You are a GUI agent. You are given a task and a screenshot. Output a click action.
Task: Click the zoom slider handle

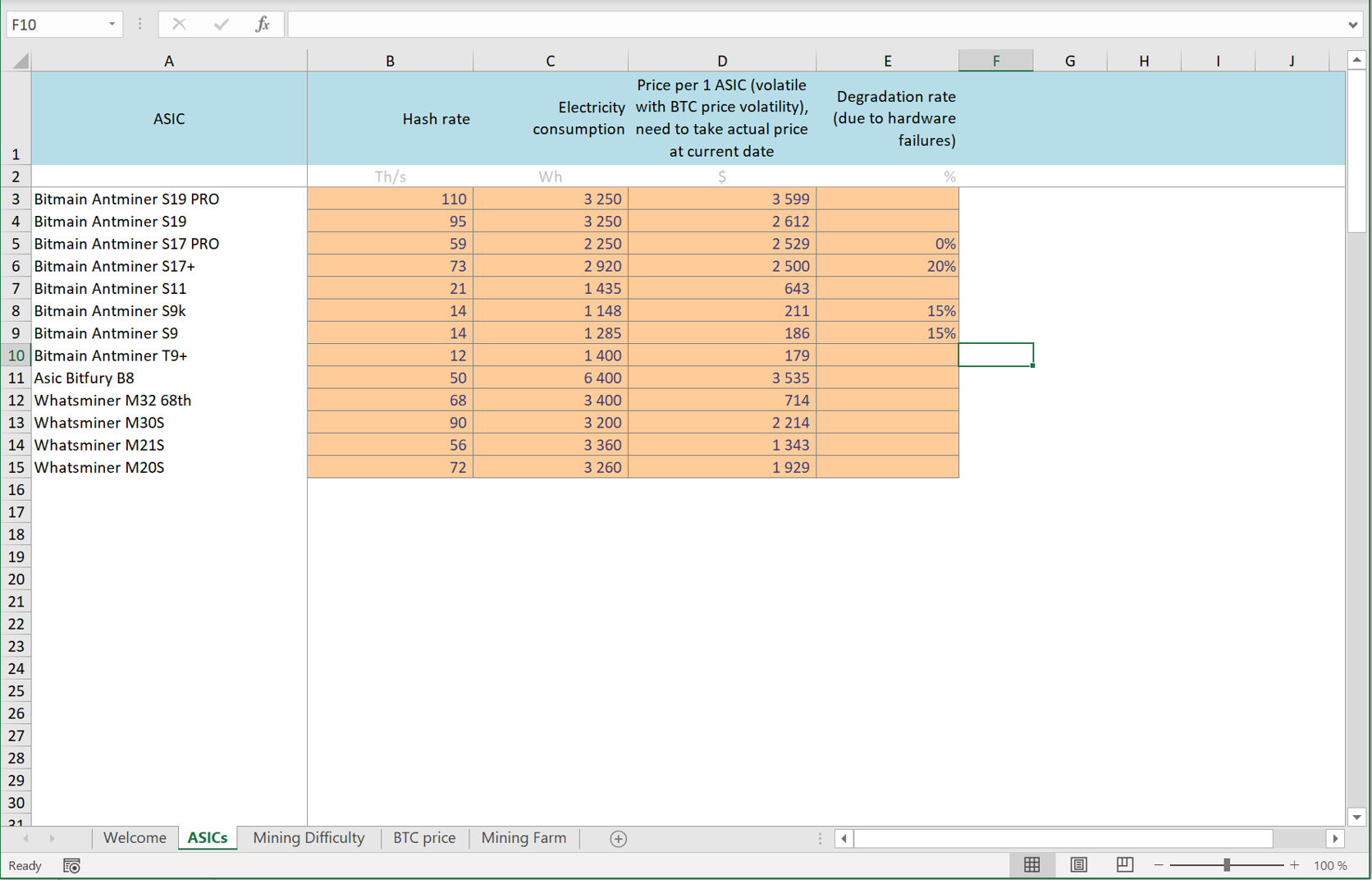click(1227, 865)
